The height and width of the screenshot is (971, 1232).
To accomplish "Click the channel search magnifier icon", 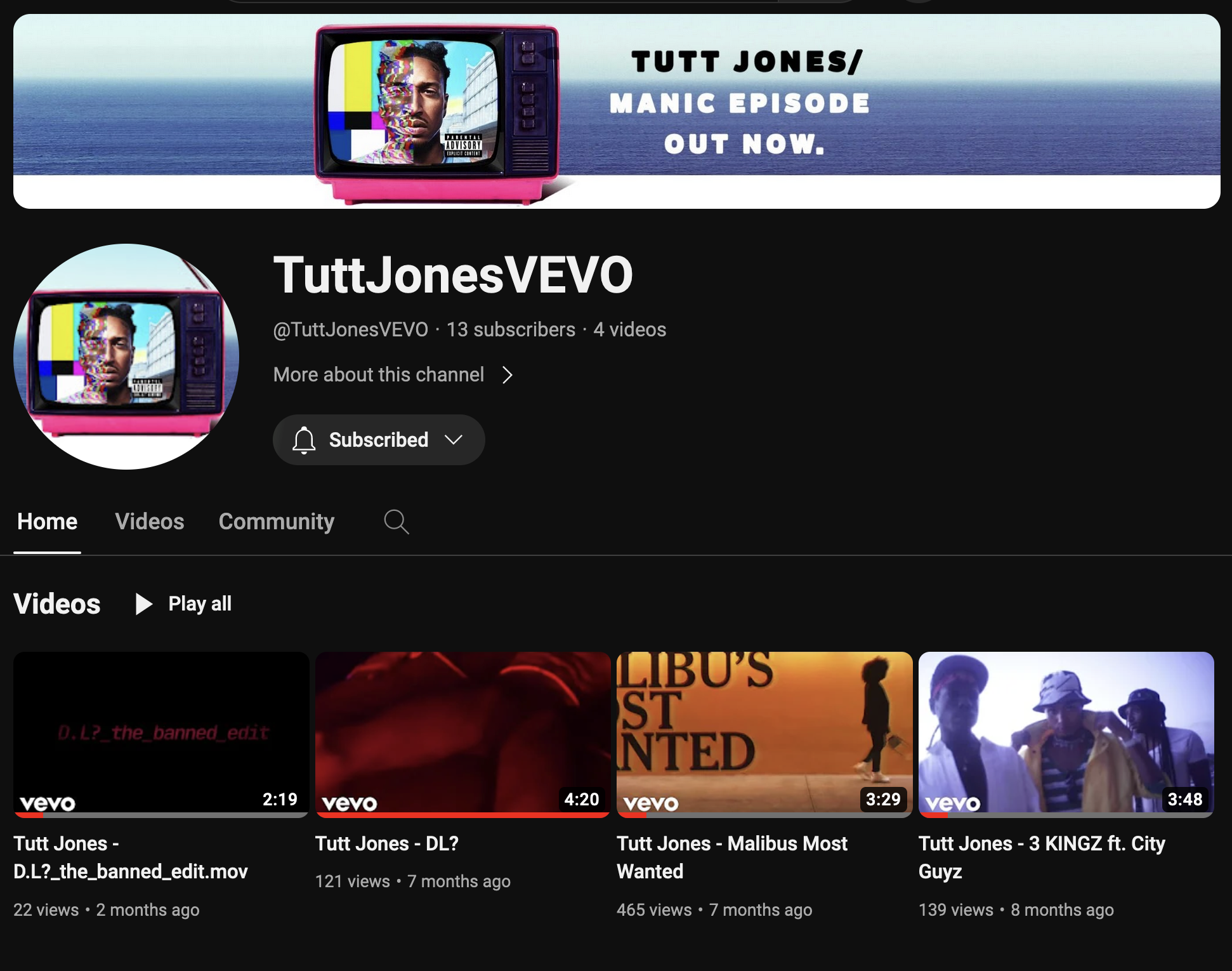I will coord(396,522).
